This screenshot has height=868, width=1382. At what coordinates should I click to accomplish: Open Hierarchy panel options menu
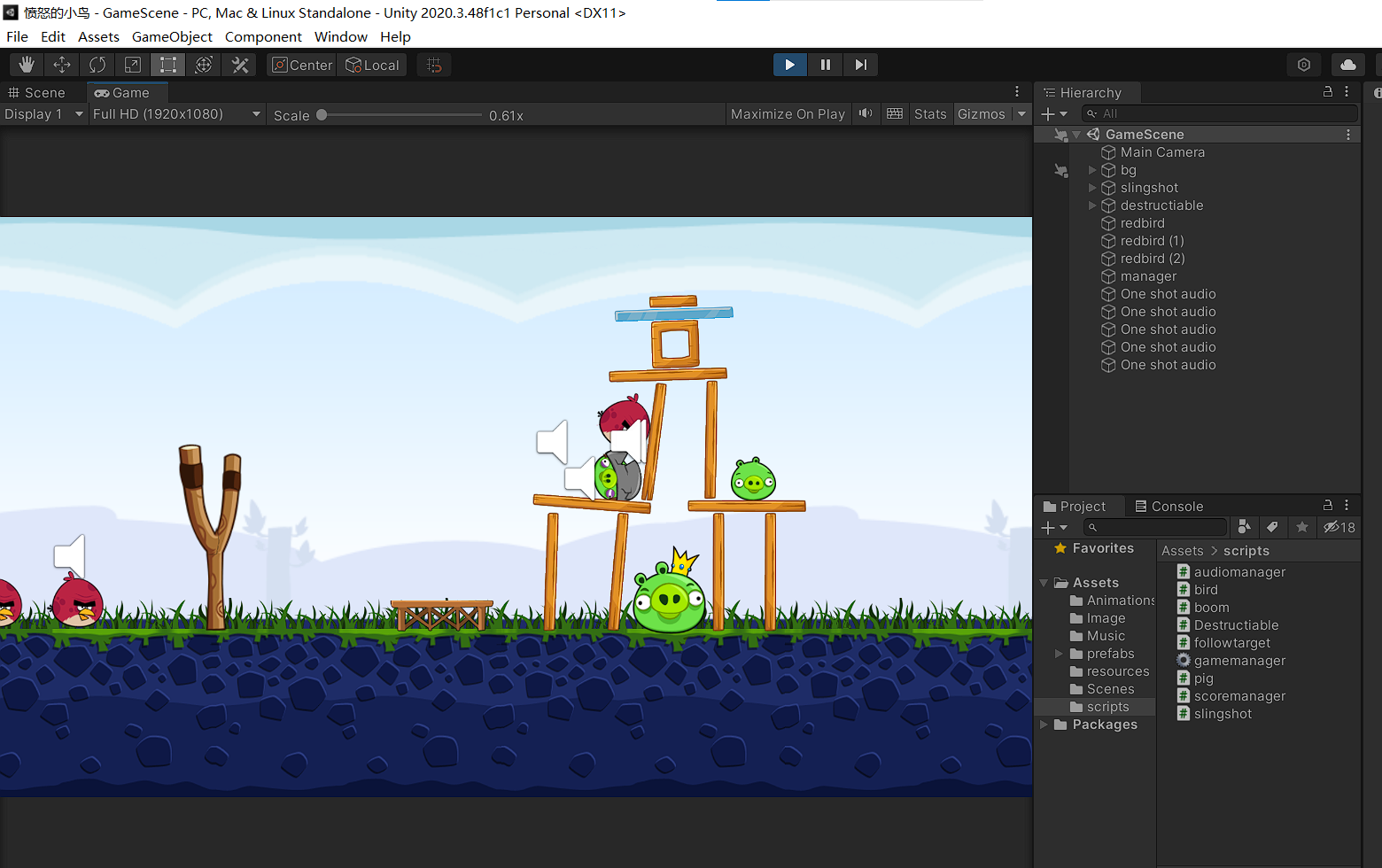[x=1347, y=91]
